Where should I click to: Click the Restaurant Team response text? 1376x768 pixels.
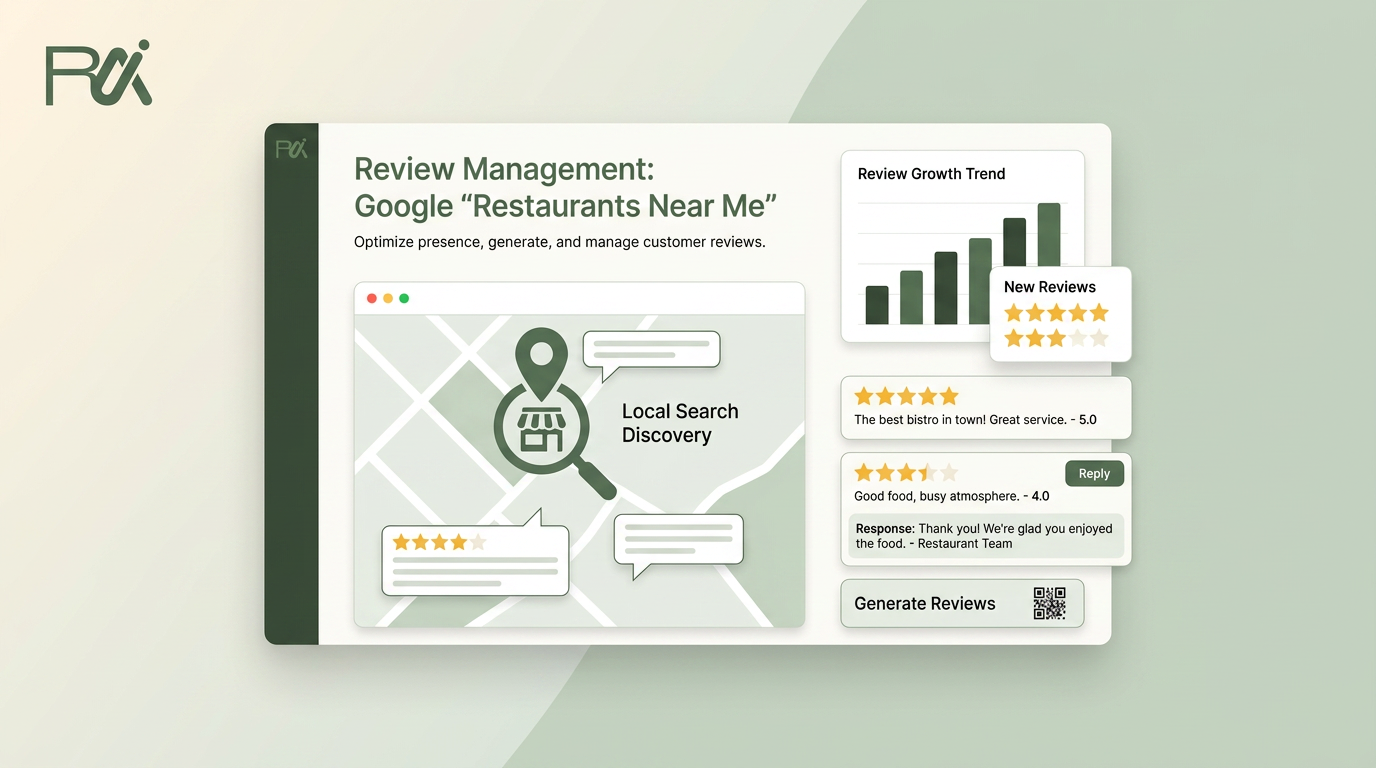986,536
